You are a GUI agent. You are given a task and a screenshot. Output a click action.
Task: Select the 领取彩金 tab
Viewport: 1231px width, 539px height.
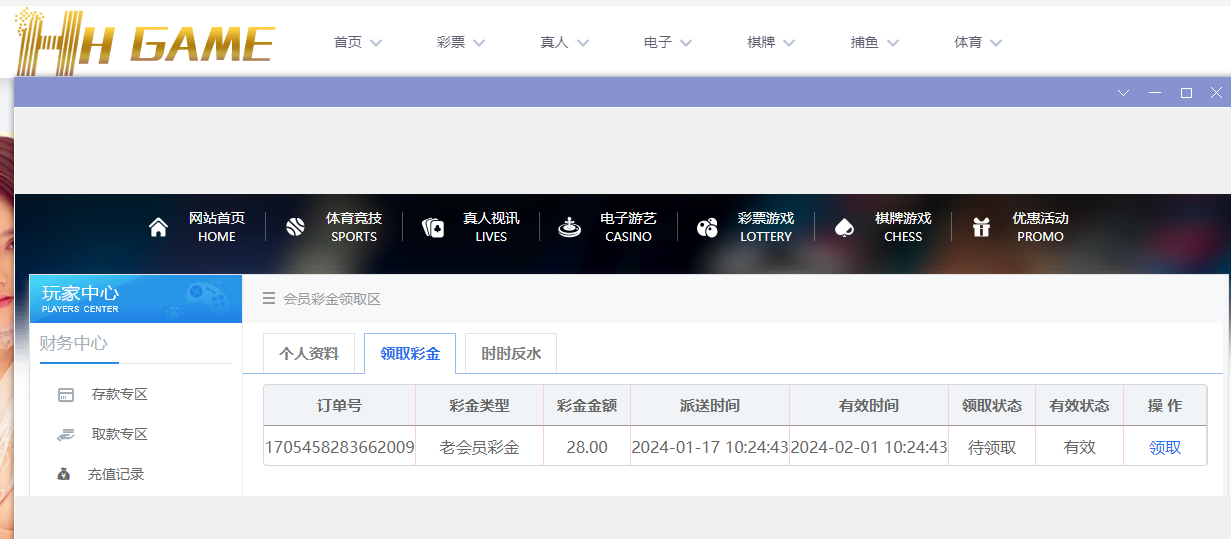pos(409,354)
